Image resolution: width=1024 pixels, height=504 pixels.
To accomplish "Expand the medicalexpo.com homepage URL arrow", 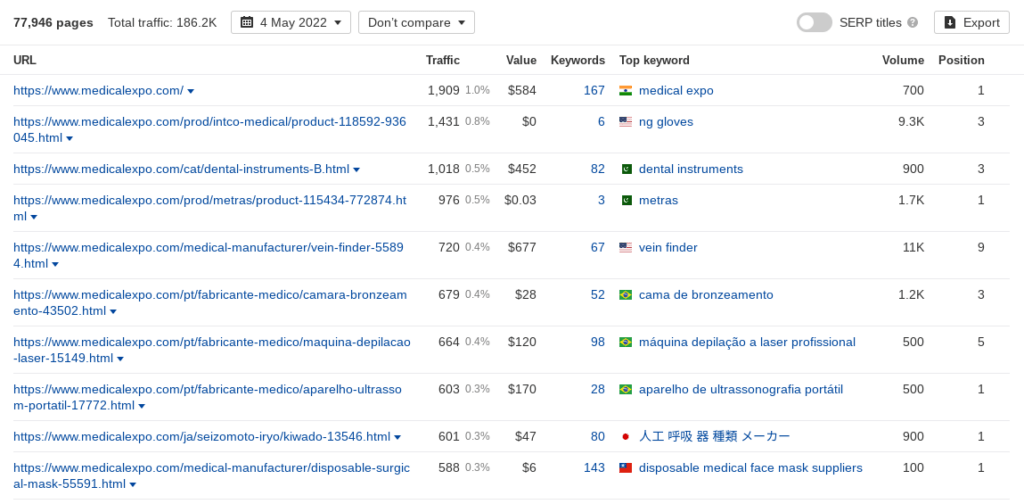I will [191, 91].
